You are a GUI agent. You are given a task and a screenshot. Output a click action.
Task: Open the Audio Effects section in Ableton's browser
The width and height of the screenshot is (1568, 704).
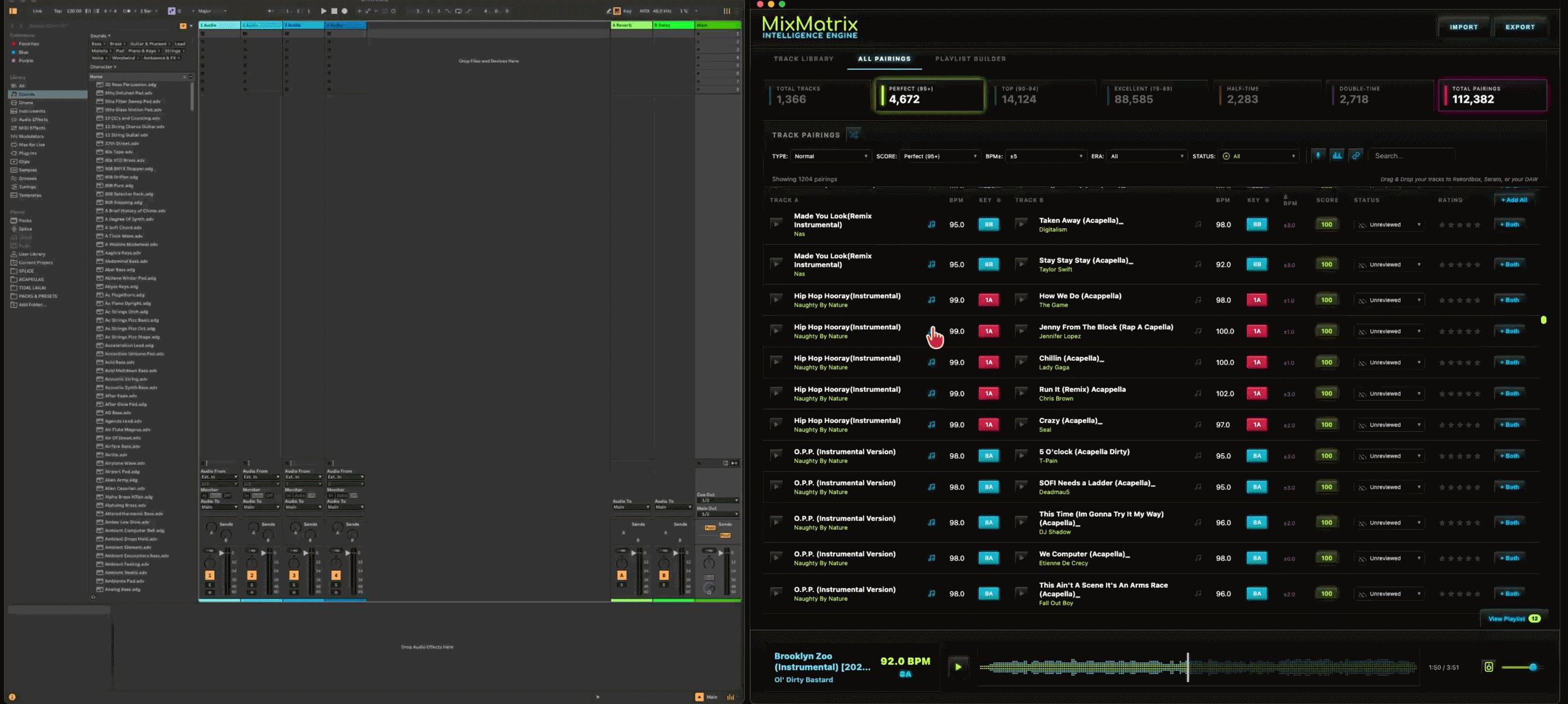(33, 119)
